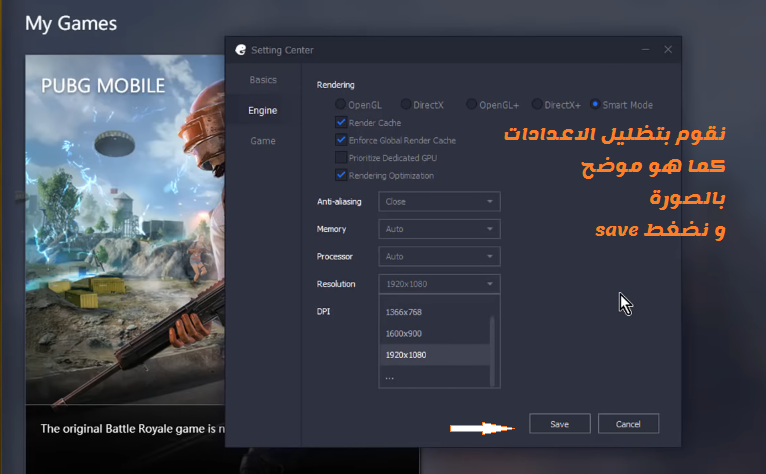Open the Game settings tab
This screenshot has height=474, width=766.
[263, 141]
